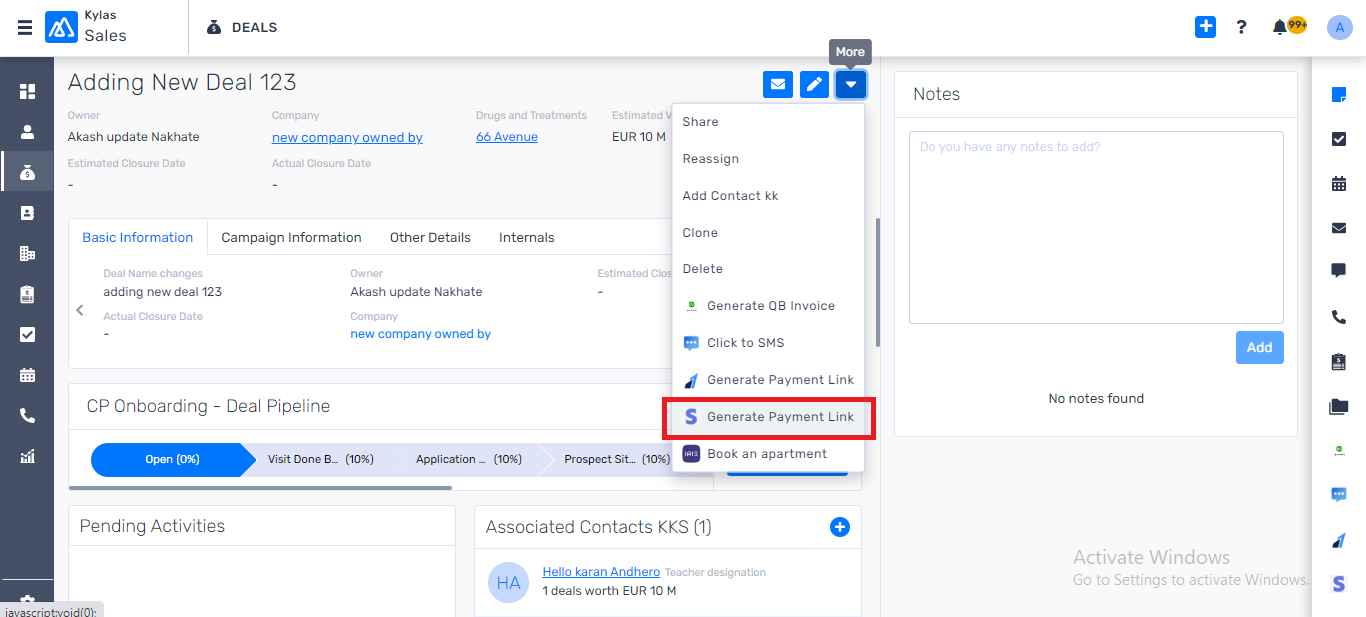The height and width of the screenshot is (617, 1366).
Task: Select the edit pencil icon for the deal
Action: (814, 84)
